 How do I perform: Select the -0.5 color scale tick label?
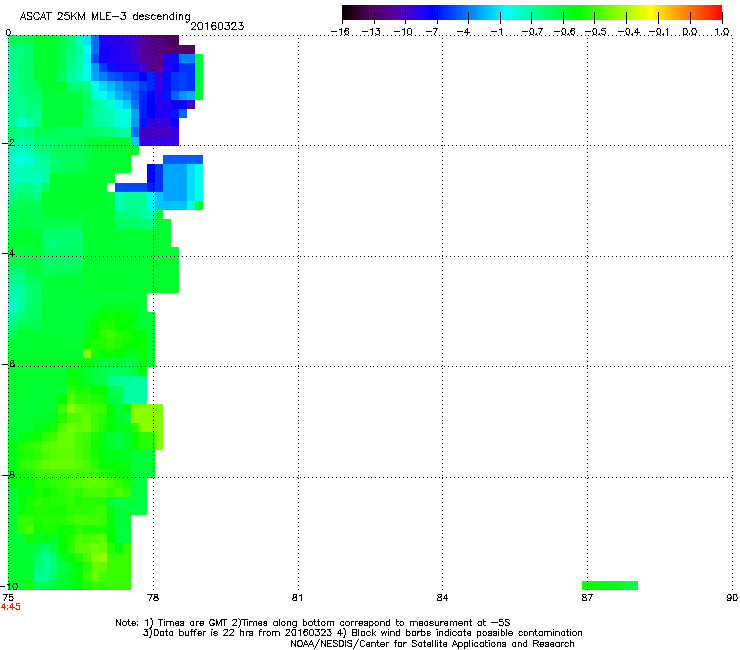596,32
